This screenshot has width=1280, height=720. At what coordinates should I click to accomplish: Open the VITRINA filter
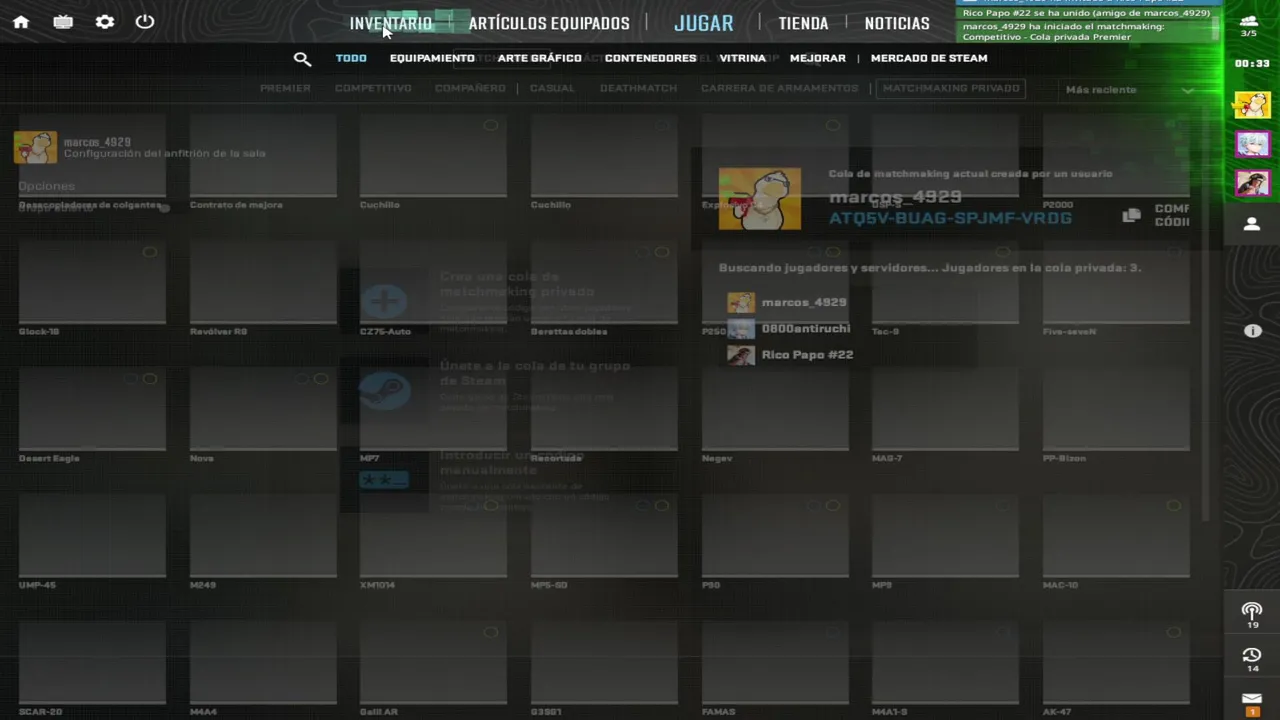(742, 58)
